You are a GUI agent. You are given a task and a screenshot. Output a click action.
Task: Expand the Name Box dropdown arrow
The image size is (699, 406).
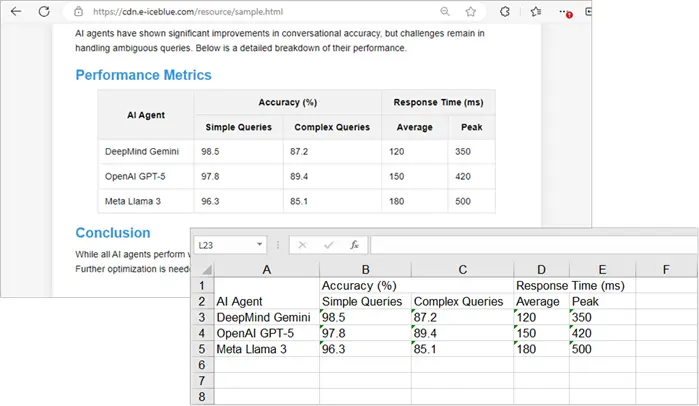point(260,244)
